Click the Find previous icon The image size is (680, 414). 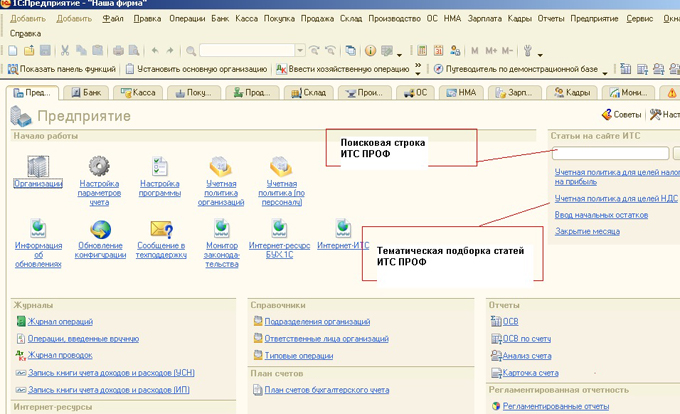pos(330,51)
